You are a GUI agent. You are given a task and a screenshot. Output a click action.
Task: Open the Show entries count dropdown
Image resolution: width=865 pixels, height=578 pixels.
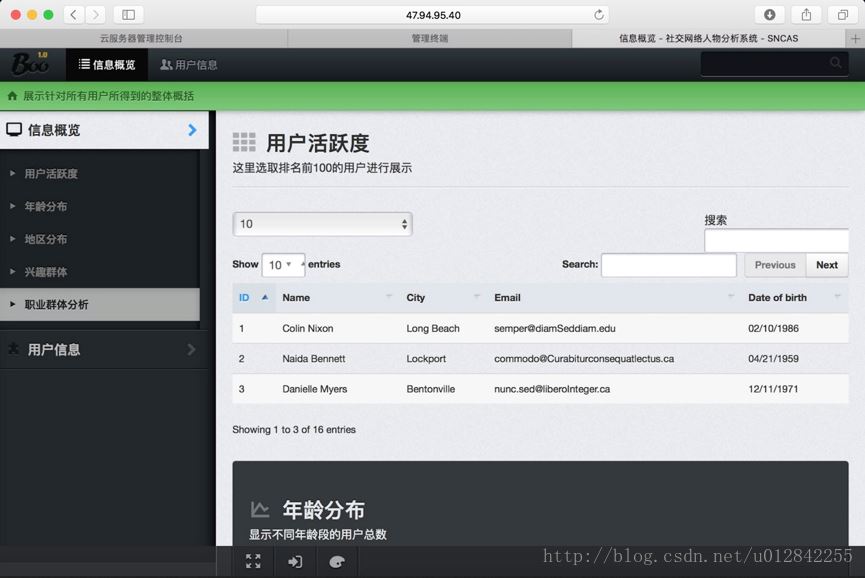282,265
